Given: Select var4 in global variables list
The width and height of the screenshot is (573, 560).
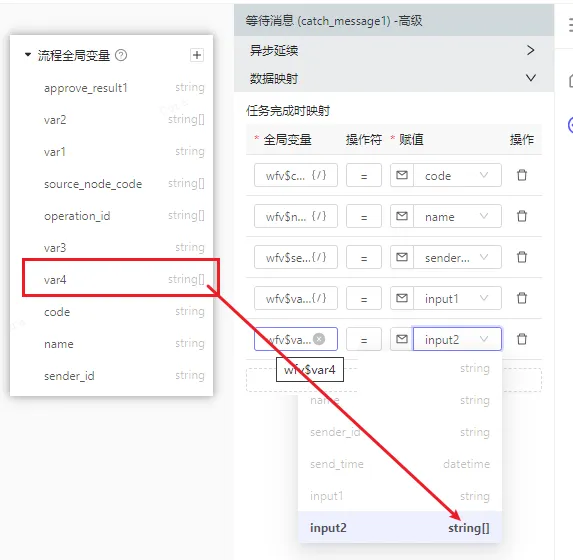Looking at the screenshot, I should click(x=121, y=280).
